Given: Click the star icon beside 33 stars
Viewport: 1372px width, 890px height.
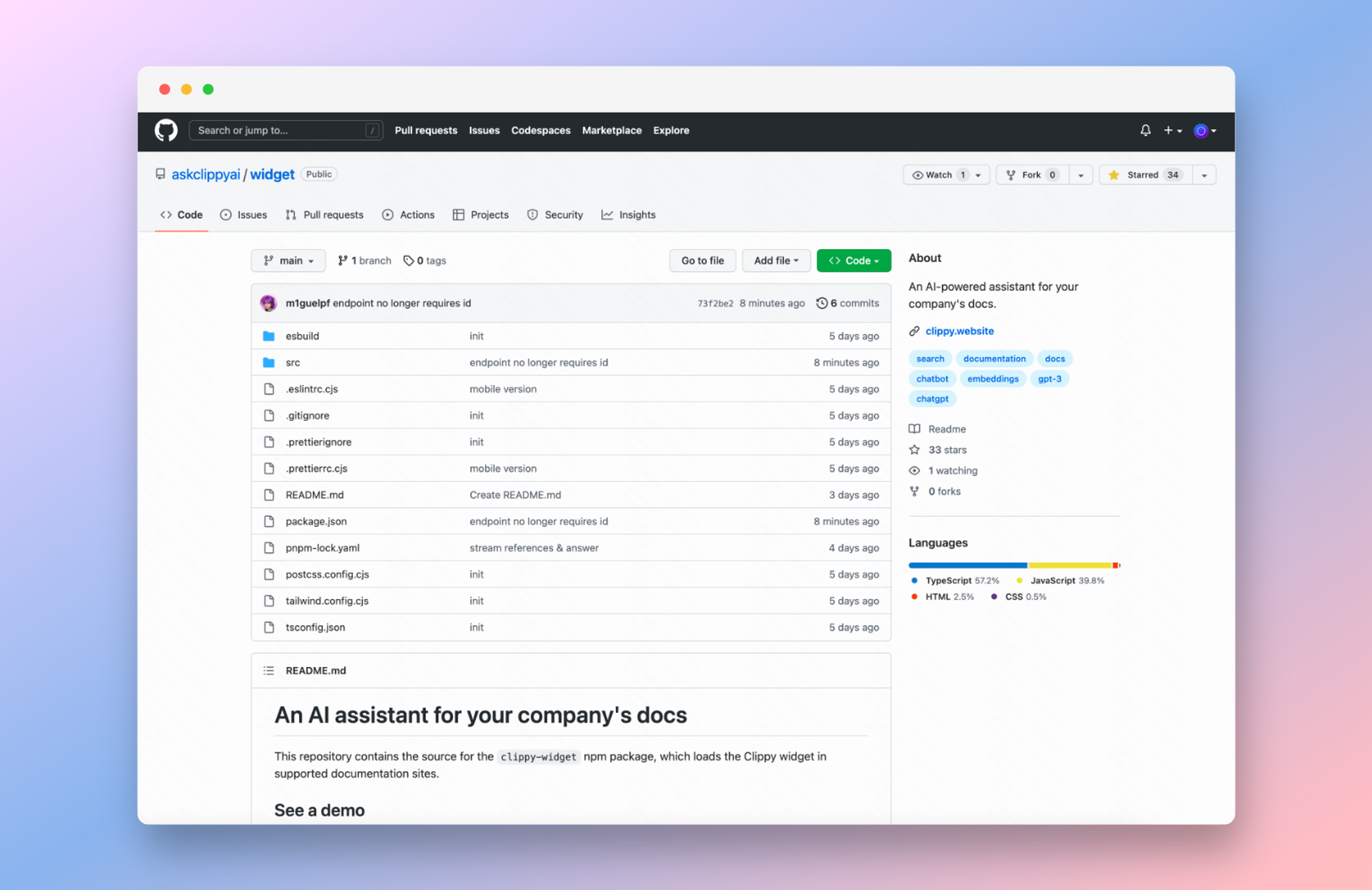Looking at the screenshot, I should click(x=914, y=450).
